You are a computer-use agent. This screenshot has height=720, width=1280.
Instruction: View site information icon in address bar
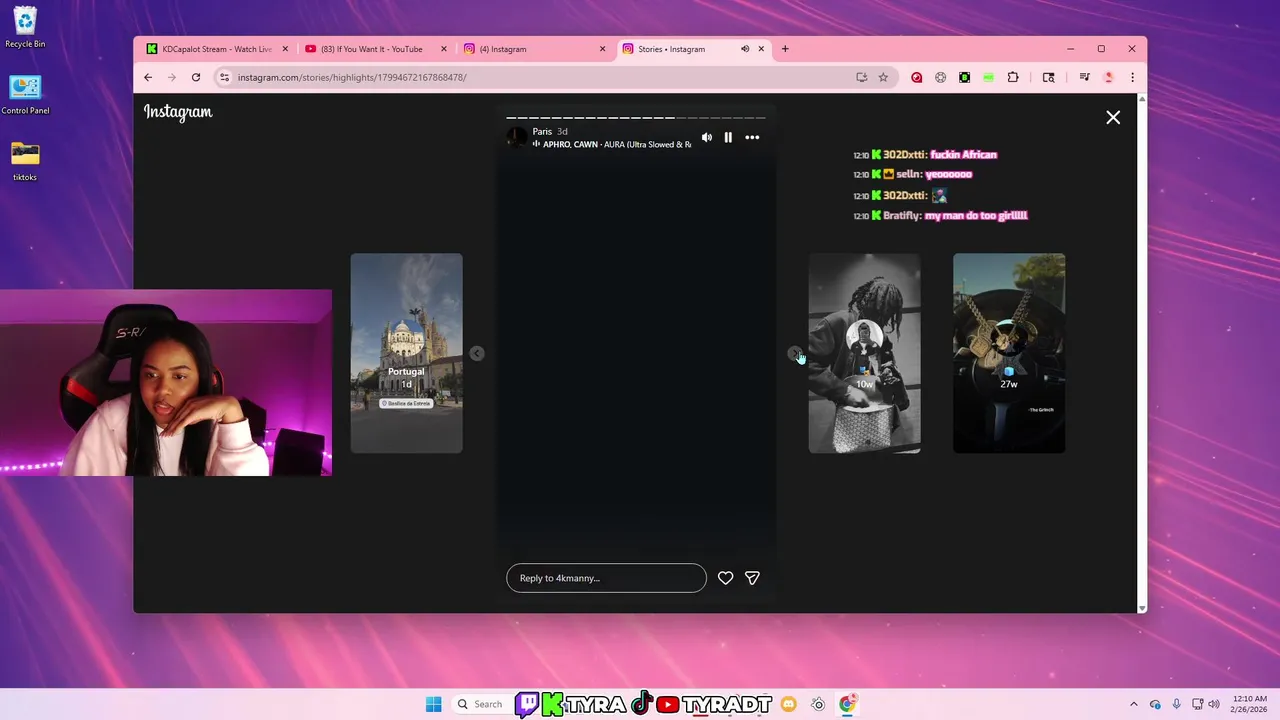click(x=225, y=77)
